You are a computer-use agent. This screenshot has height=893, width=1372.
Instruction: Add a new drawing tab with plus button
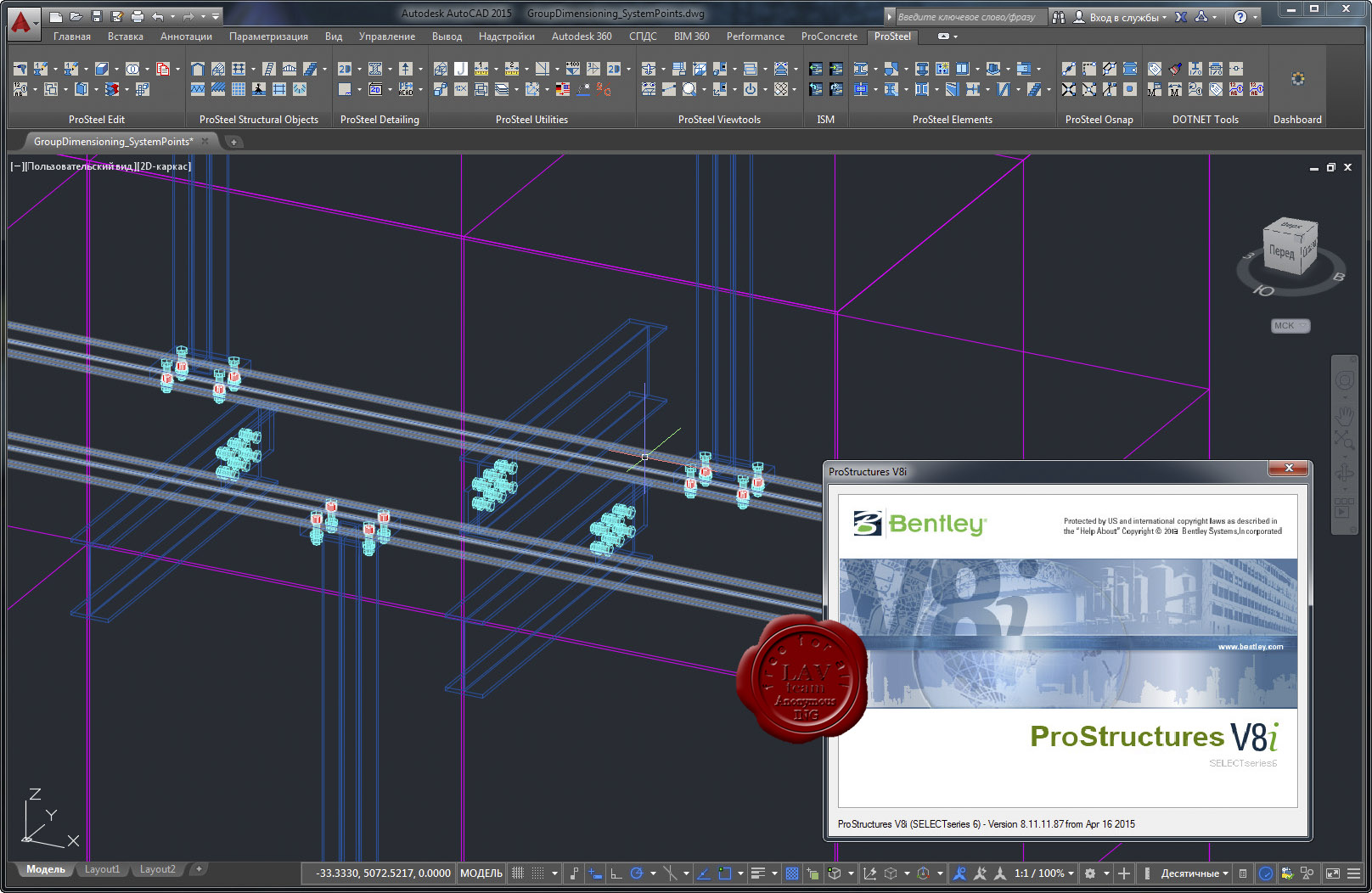coord(233,142)
